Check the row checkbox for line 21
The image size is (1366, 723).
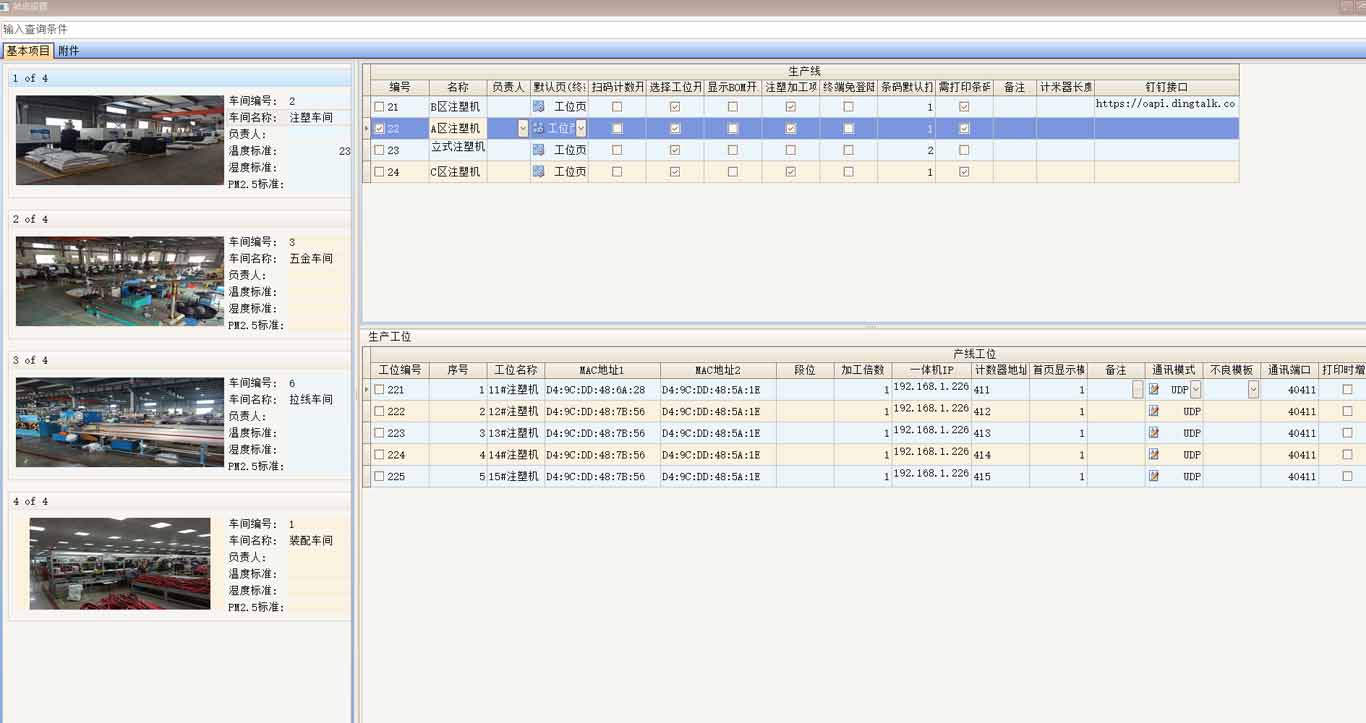(379, 107)
